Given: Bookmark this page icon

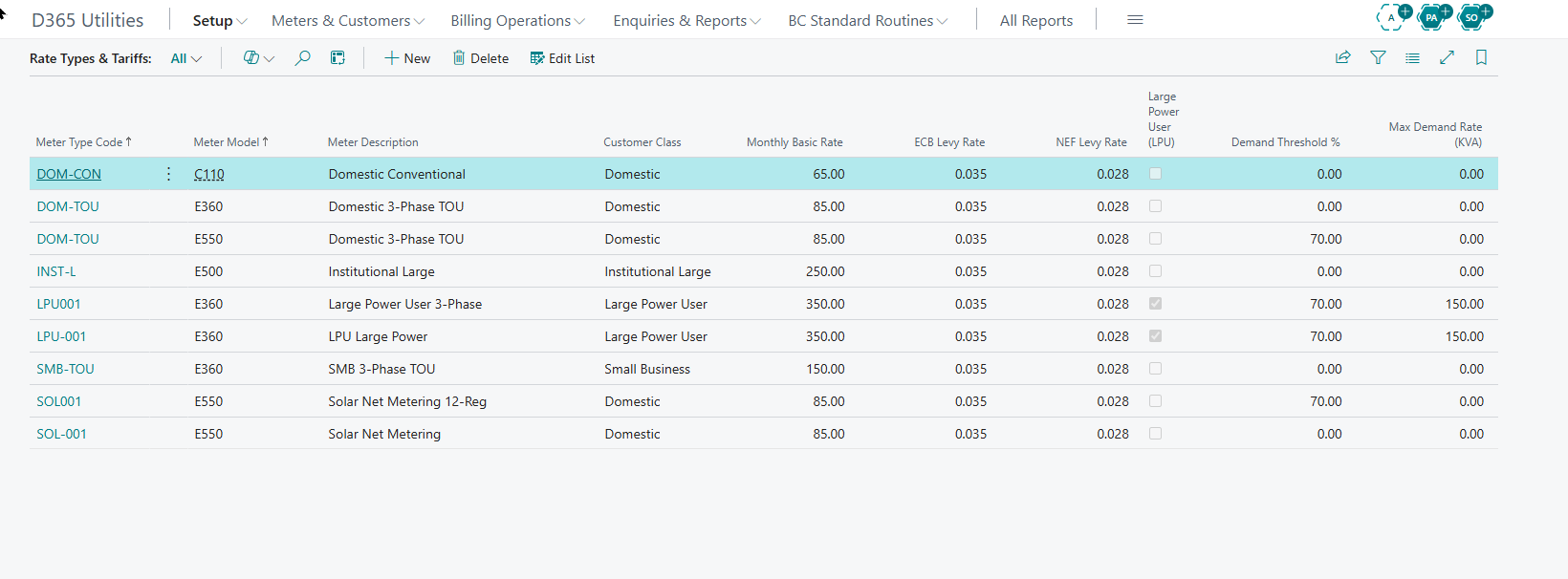Looking at the screenshot, I should click(x=1481, y=58).
